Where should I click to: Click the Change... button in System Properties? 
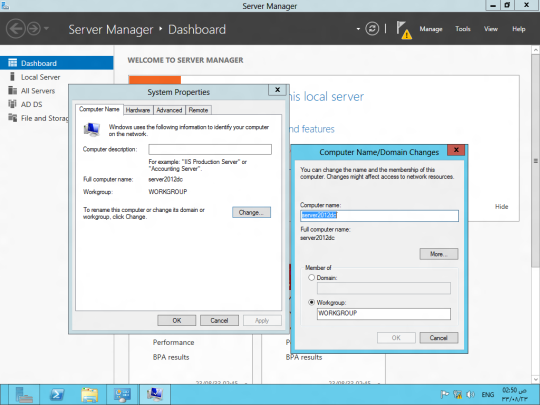pyautogui.click(x=251, y=212)
